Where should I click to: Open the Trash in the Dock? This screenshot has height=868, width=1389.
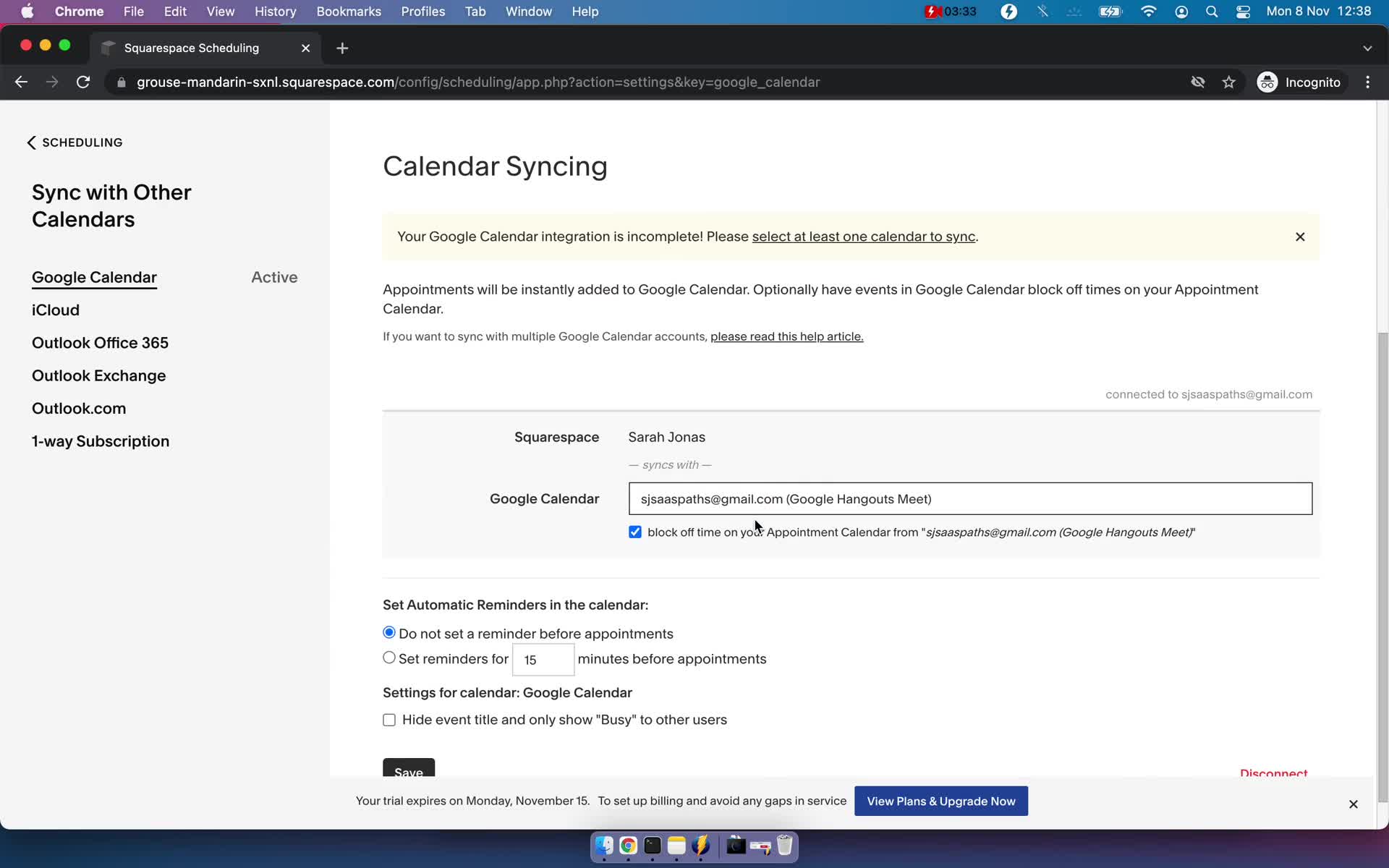click(785, 846)
